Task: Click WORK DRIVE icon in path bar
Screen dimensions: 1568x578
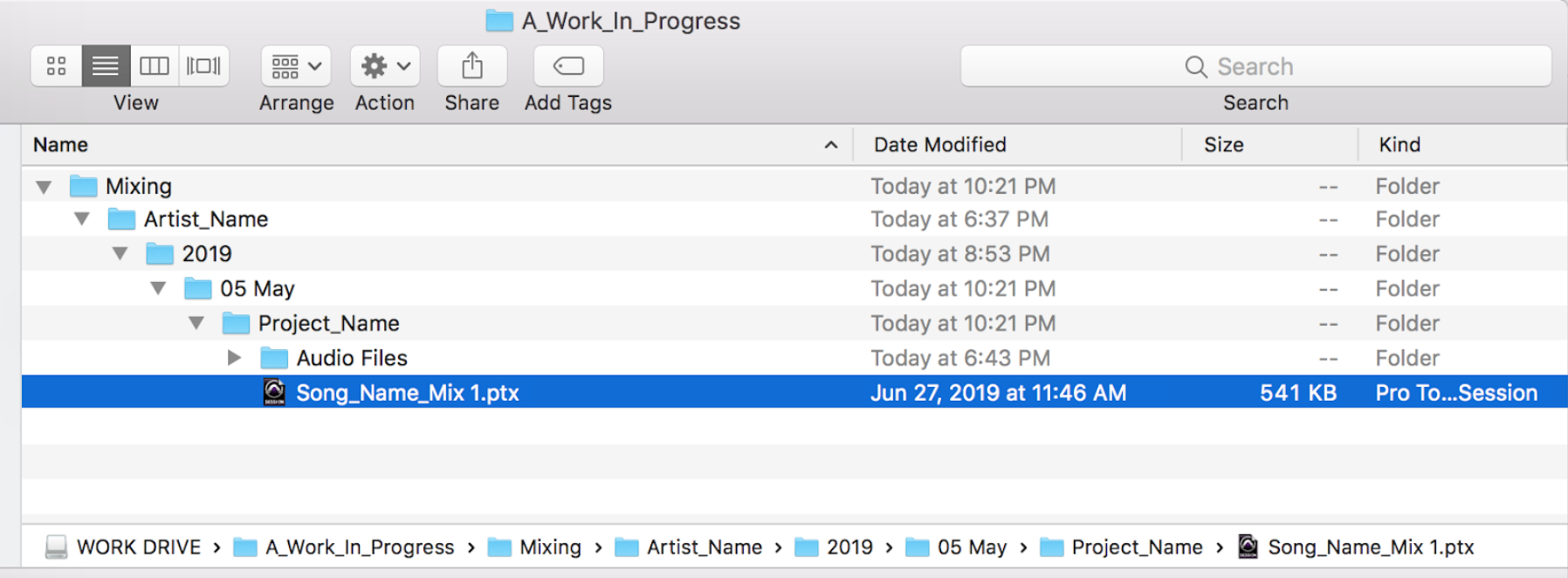Action: point(57,547)
